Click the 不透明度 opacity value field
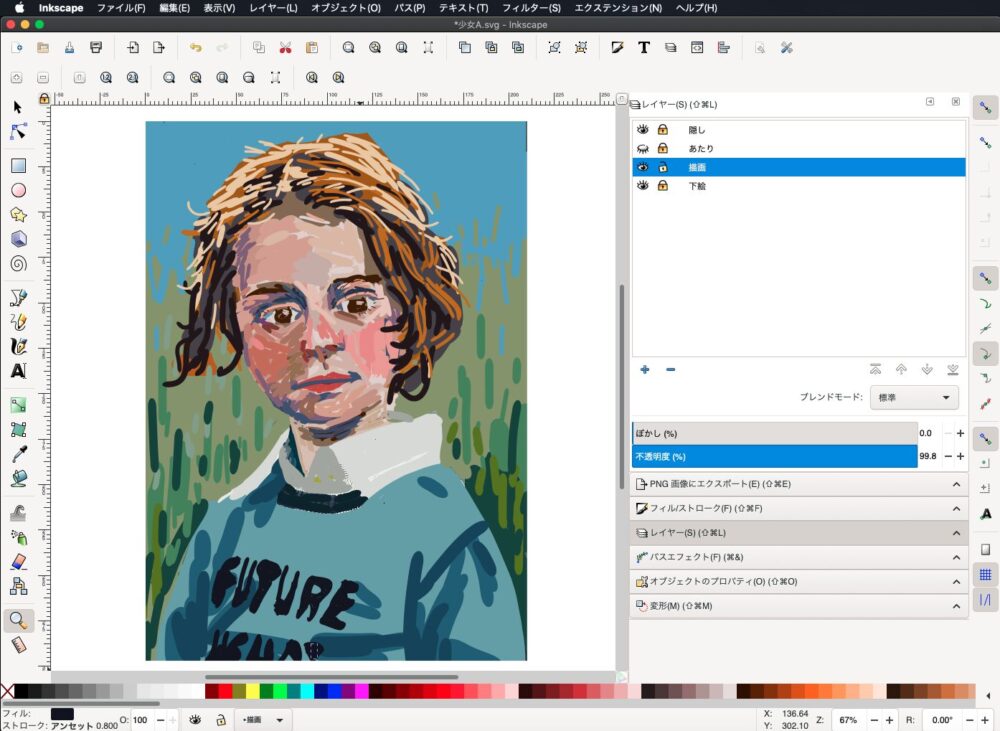The height and width of the screenshot is (731, 1000). tap(930, 457)
